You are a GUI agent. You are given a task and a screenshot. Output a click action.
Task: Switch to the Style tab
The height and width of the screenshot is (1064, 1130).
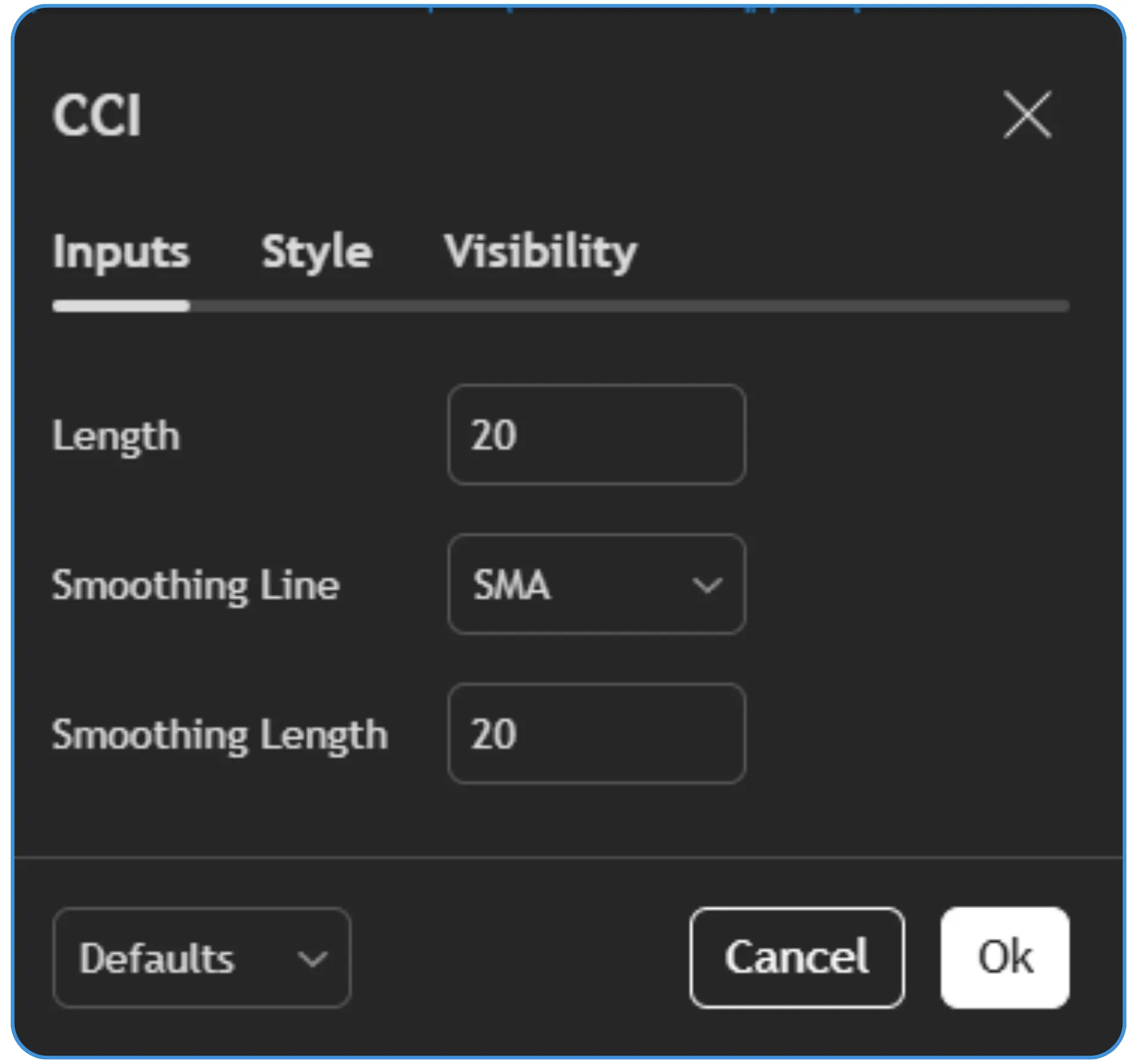[x=317, y=251]
